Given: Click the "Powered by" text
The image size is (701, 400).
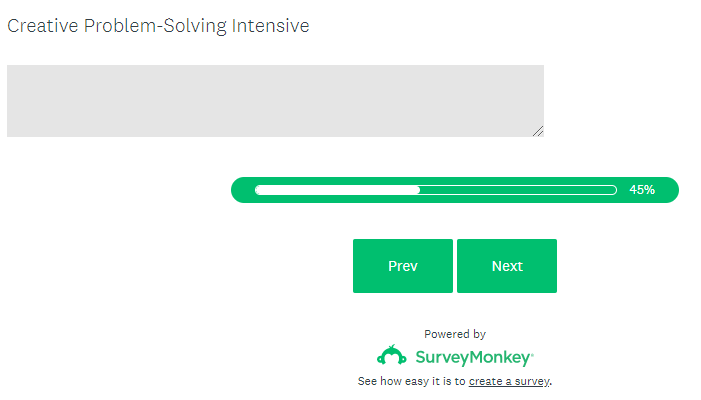Looking at the screenshot, I should point(455,334).
